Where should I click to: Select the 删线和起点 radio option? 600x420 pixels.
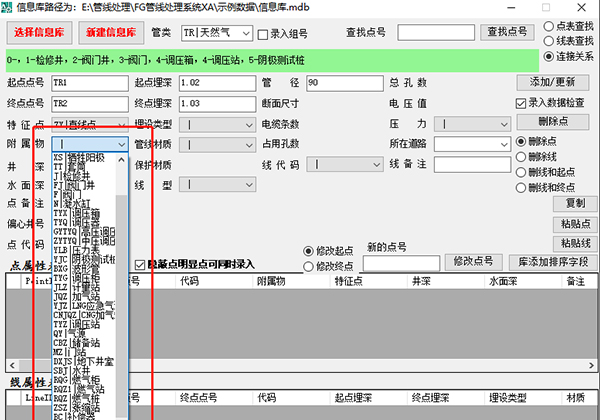523,171
